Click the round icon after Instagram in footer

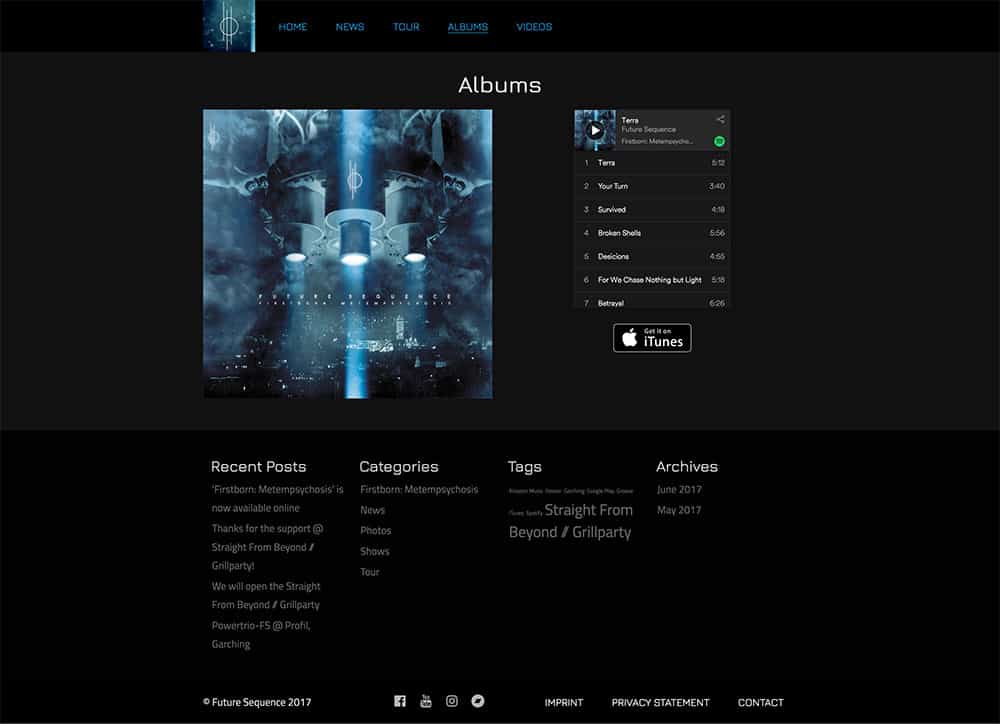click(478, 701)
